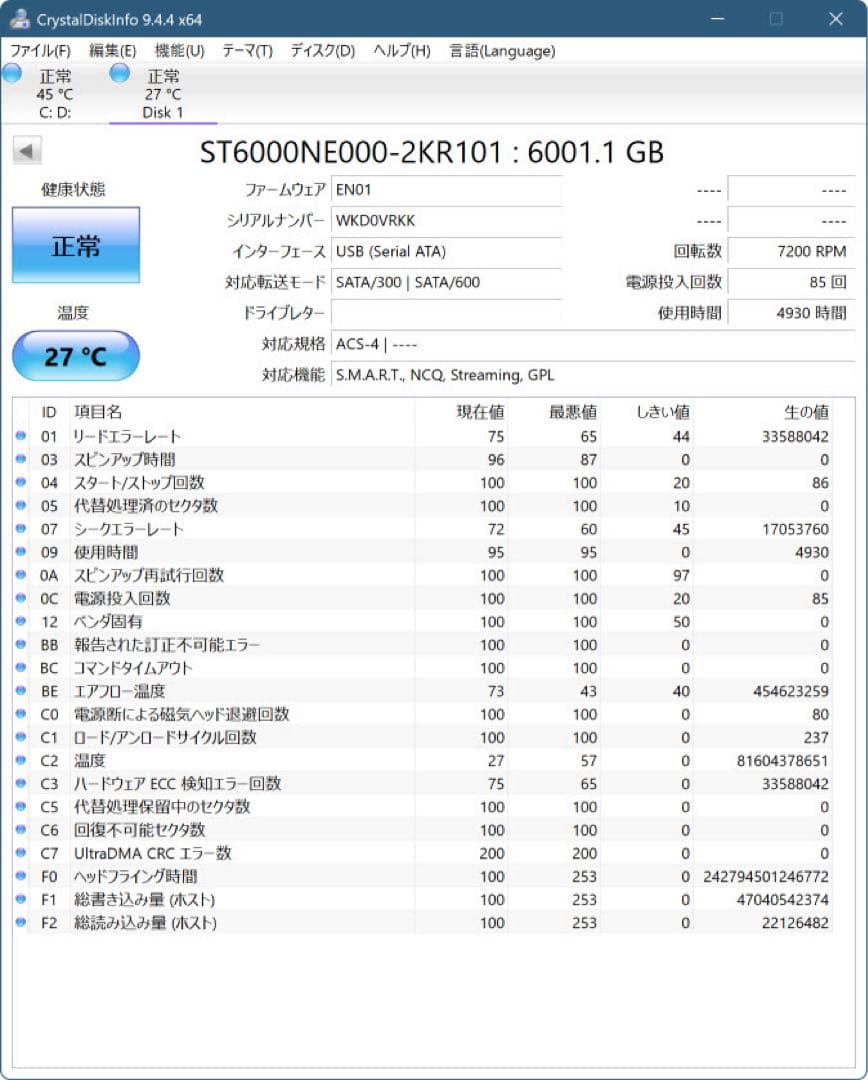Select the status icon beside 代替処理済のセクタ数
The height and width of the screenshot is (1080, 868).
pyautogui.click(x=22, y=506)
